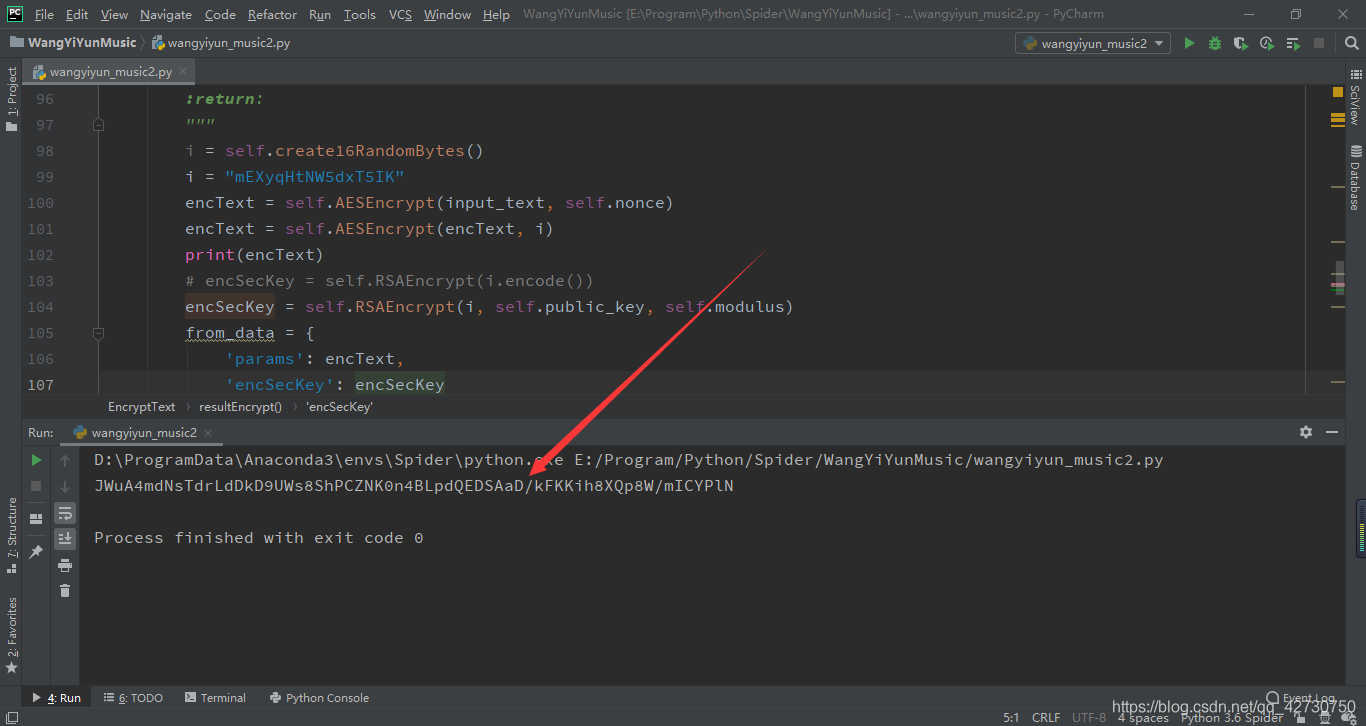Click the up stack trace arrow
The image size is (1366, 726).
(65, 460)
